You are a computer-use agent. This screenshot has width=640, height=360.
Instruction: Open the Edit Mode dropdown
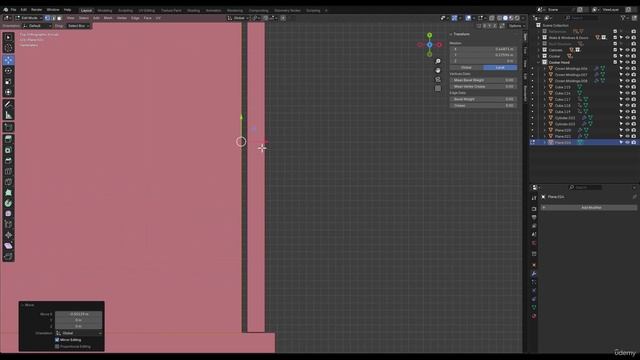coord(29,18)
